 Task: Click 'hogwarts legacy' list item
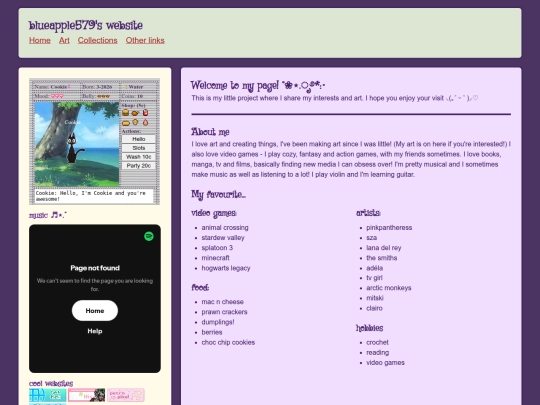226,268
